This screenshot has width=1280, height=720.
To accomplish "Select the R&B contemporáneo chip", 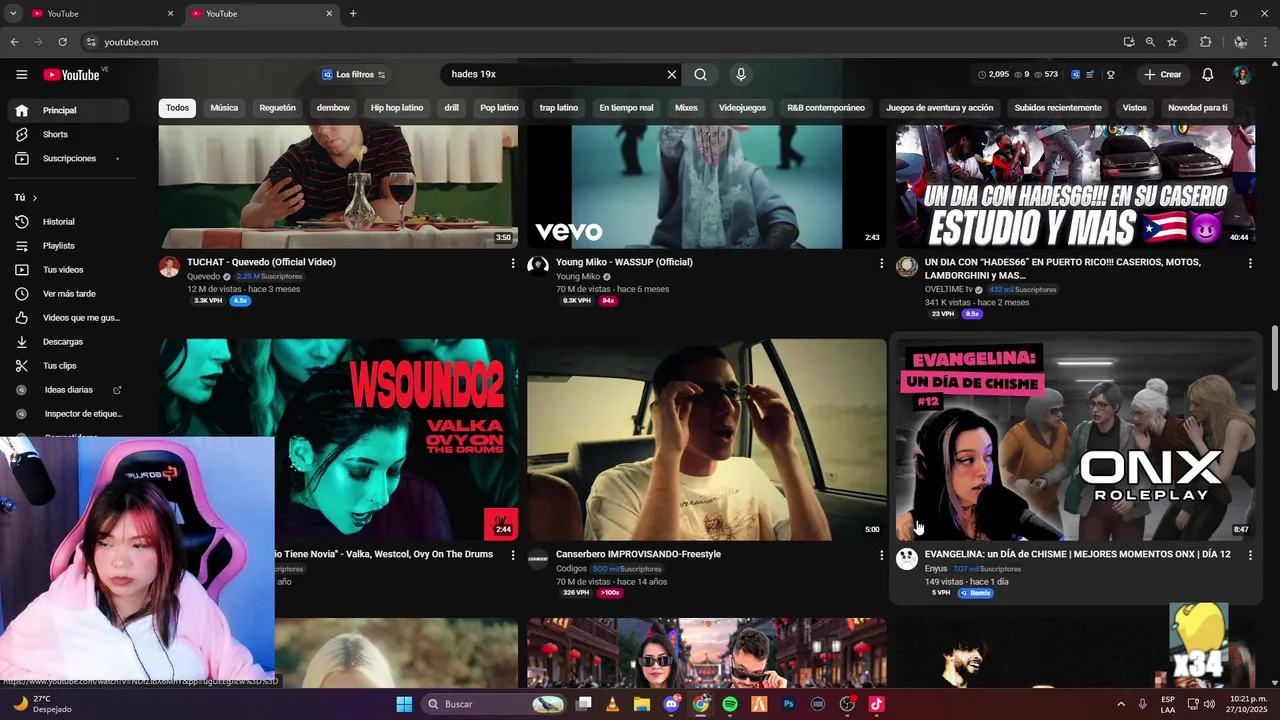I will (826, 108).
